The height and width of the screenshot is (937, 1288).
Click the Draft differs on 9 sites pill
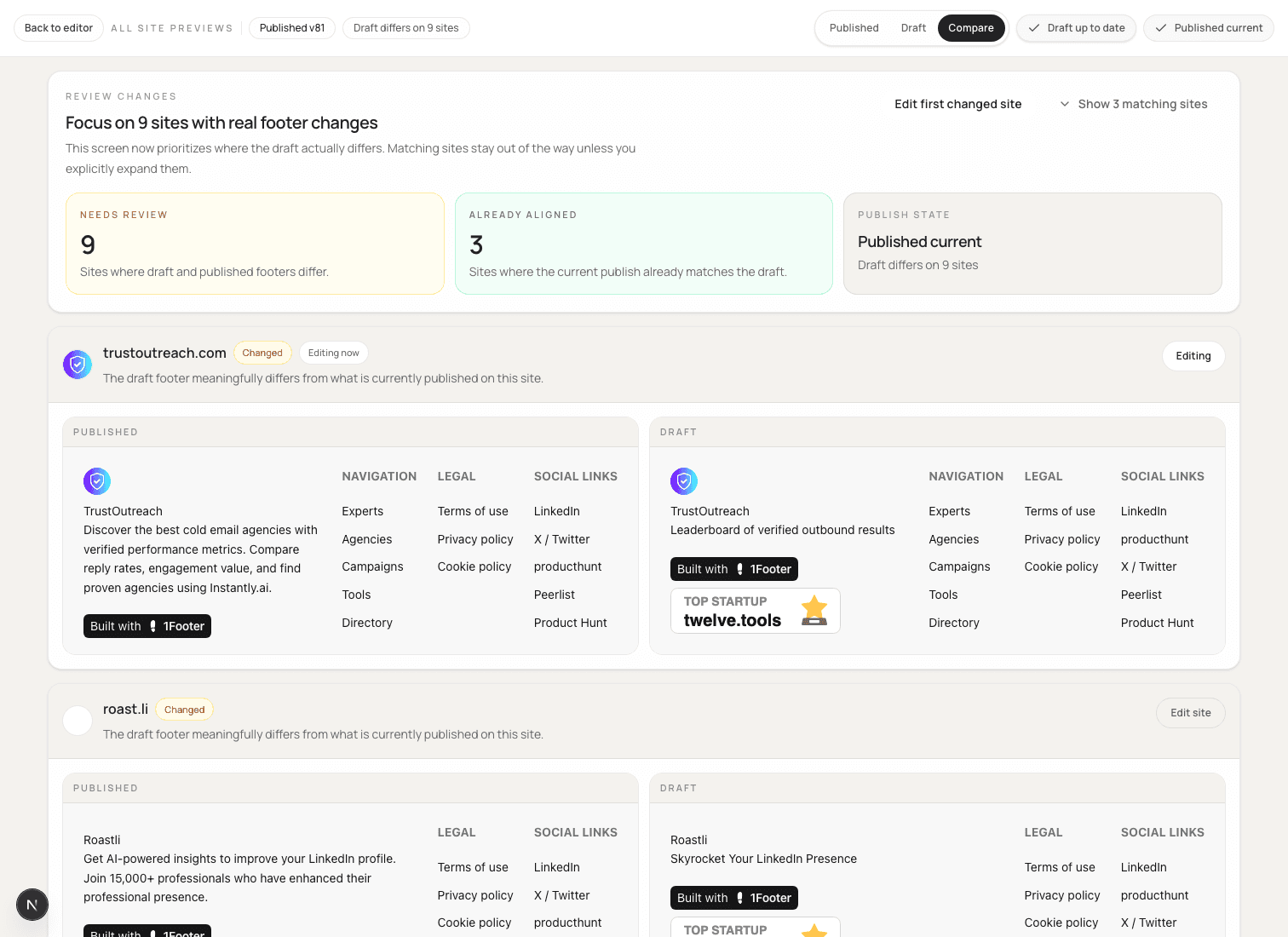tap(406, 28)
